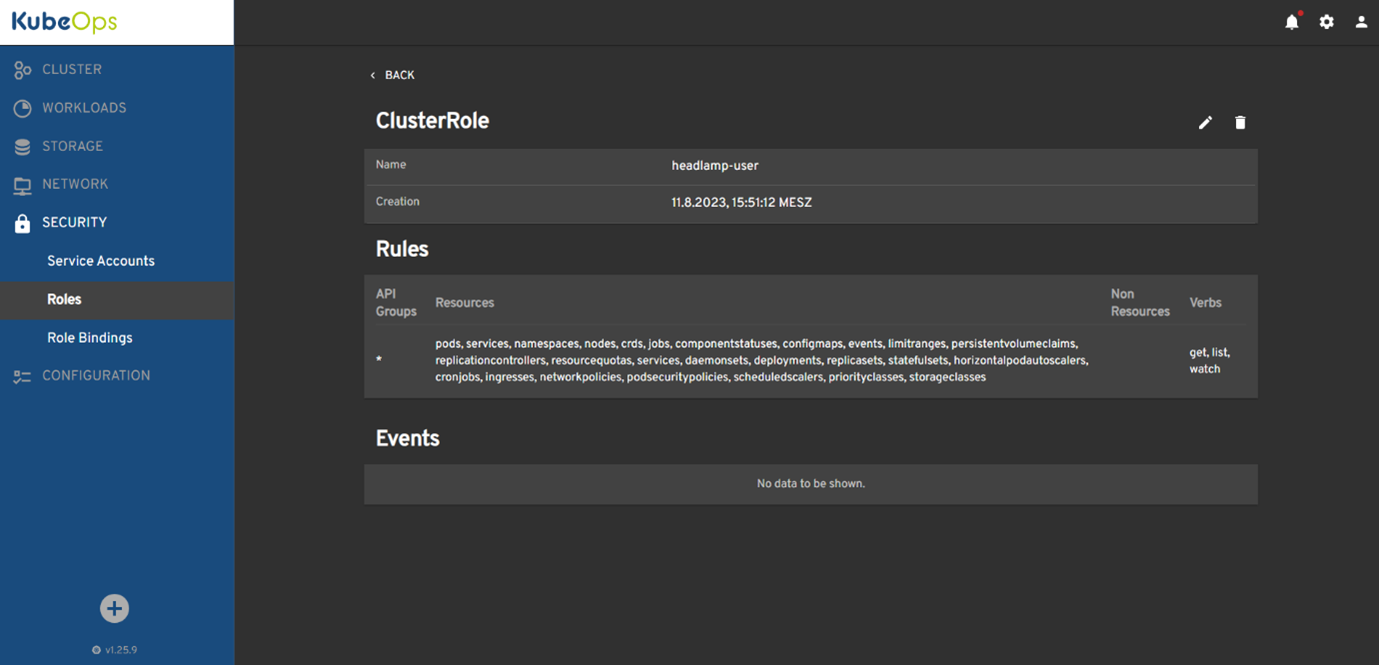Viewport: 1379px width, 665px height.
Task: Click the resources list starting with pods
Action: [x=762, y=360]
